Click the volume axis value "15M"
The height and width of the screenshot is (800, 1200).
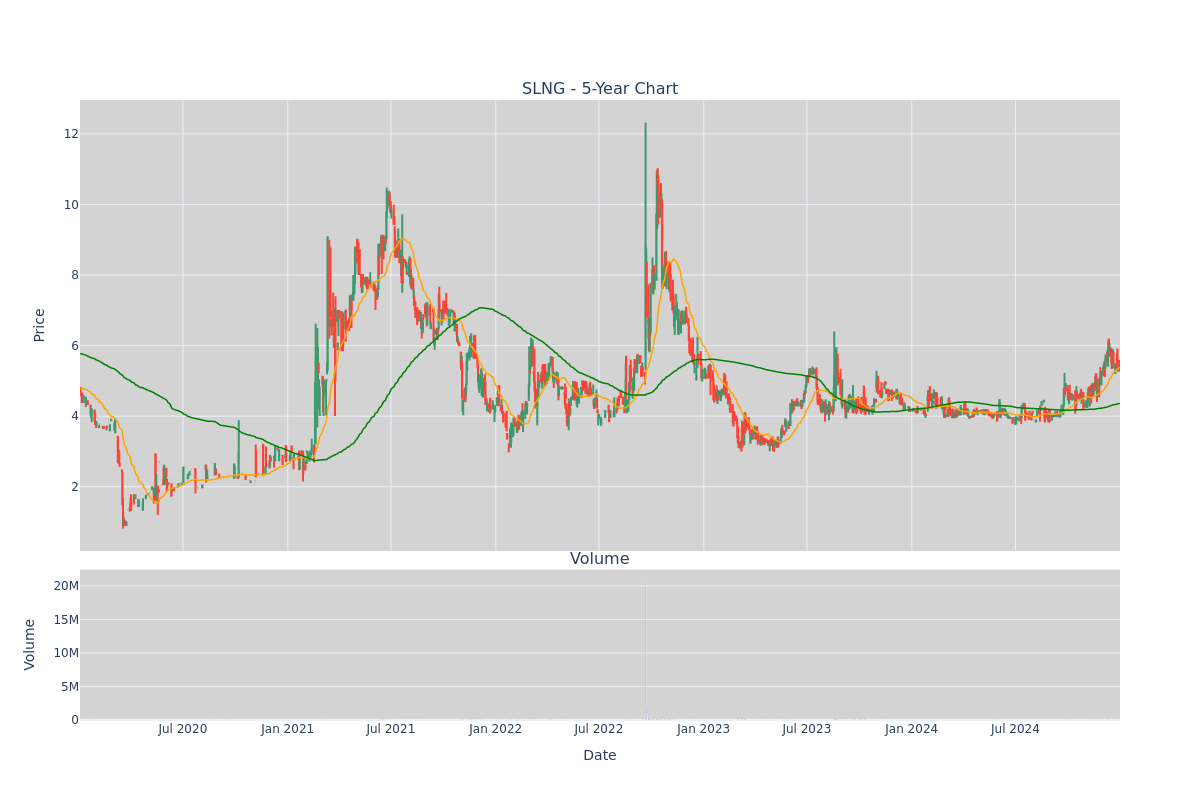click(x=67, y=620)
